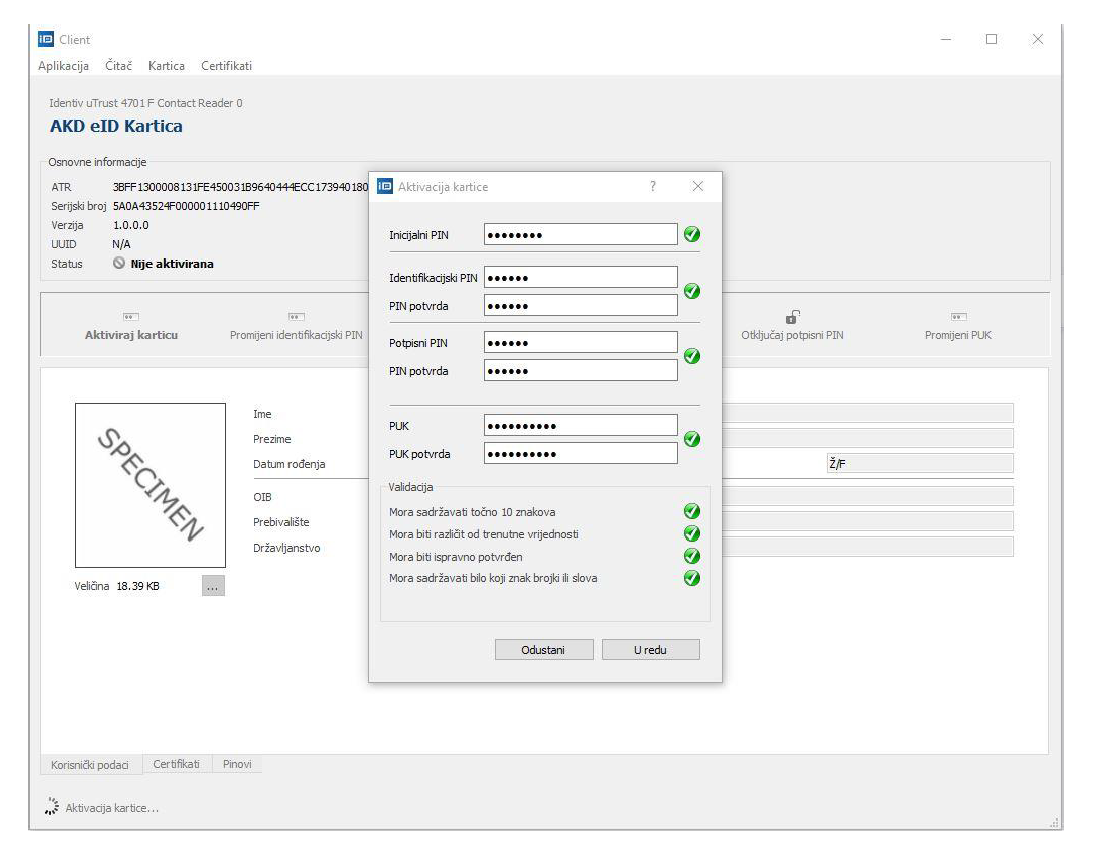Click the green checkmark beside Inicijalni PIN
Viewport: 1113px width, 843px height.
(x=691, y=235)
